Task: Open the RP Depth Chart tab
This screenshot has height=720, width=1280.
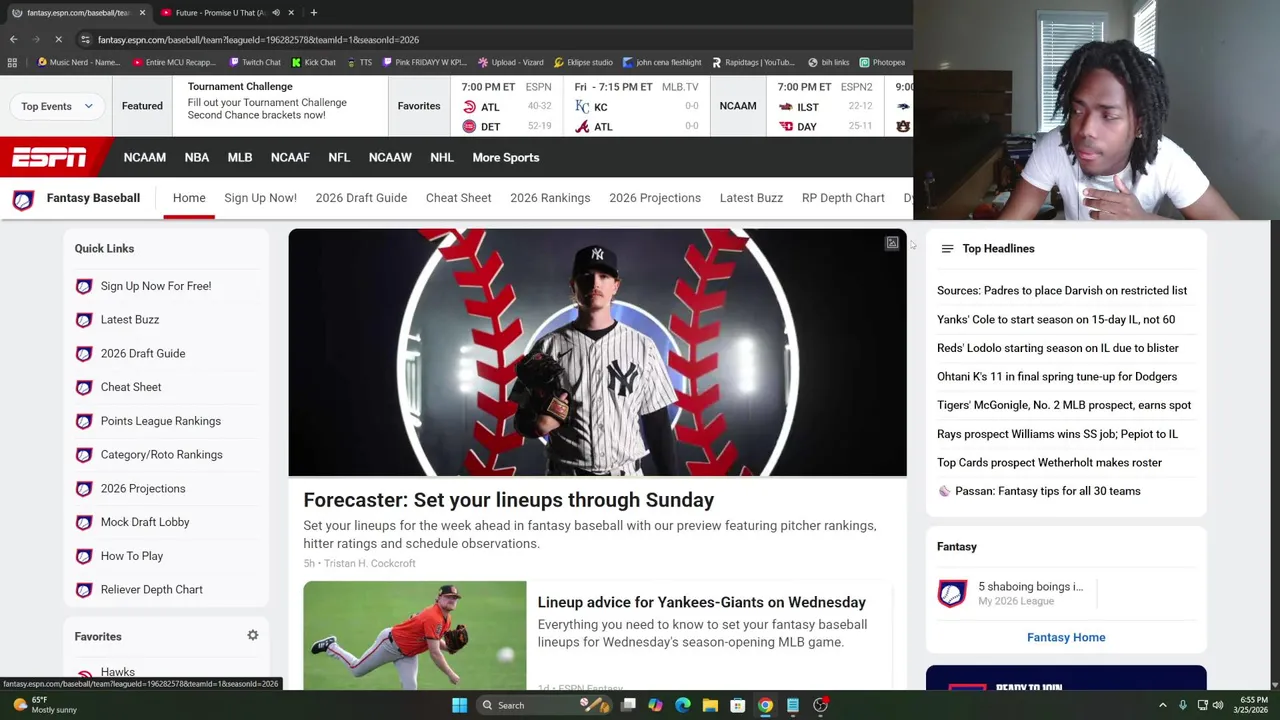Action: pyautogui.click(x=843, y=198)
